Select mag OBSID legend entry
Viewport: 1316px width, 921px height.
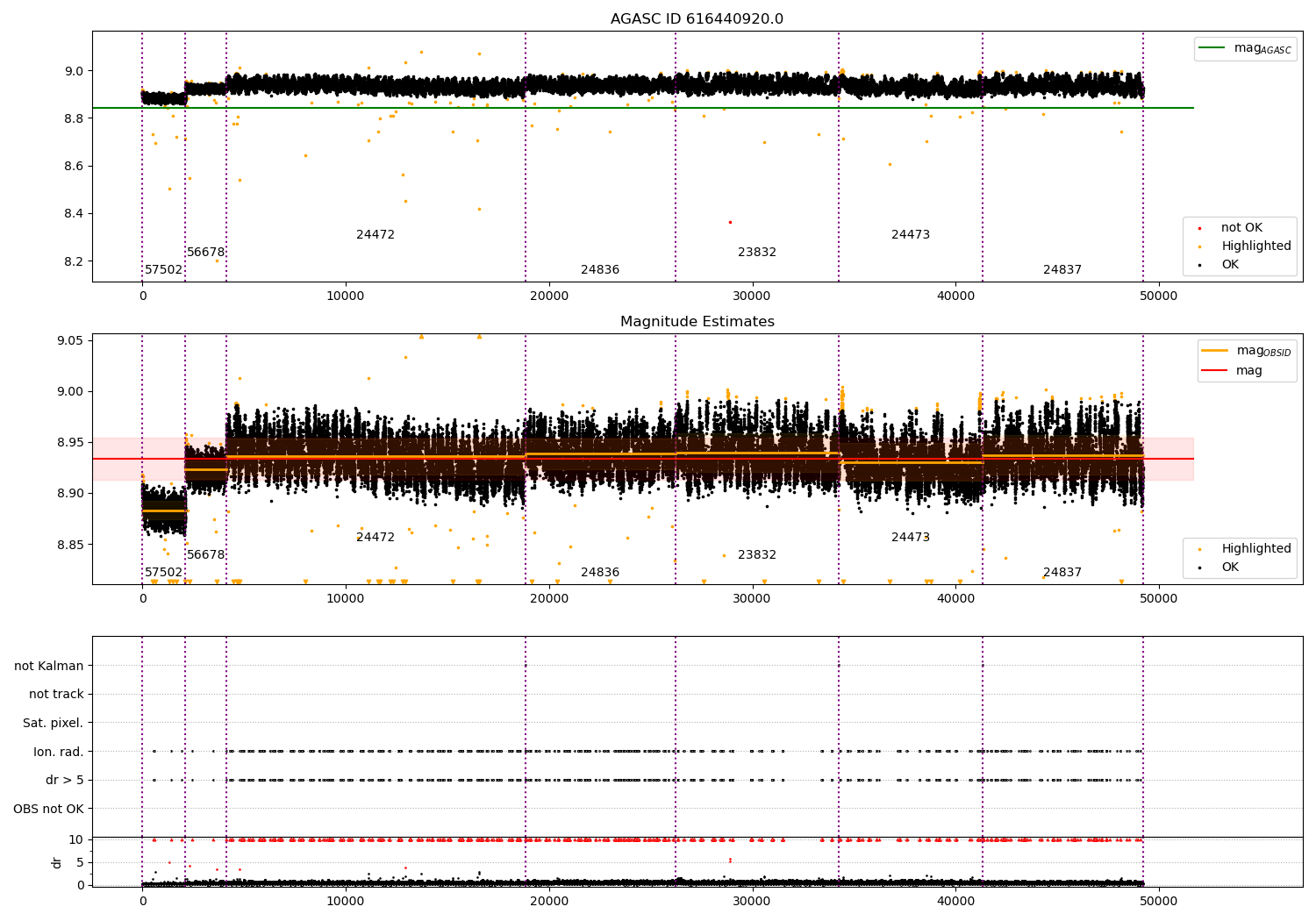tap(1247, 351)
